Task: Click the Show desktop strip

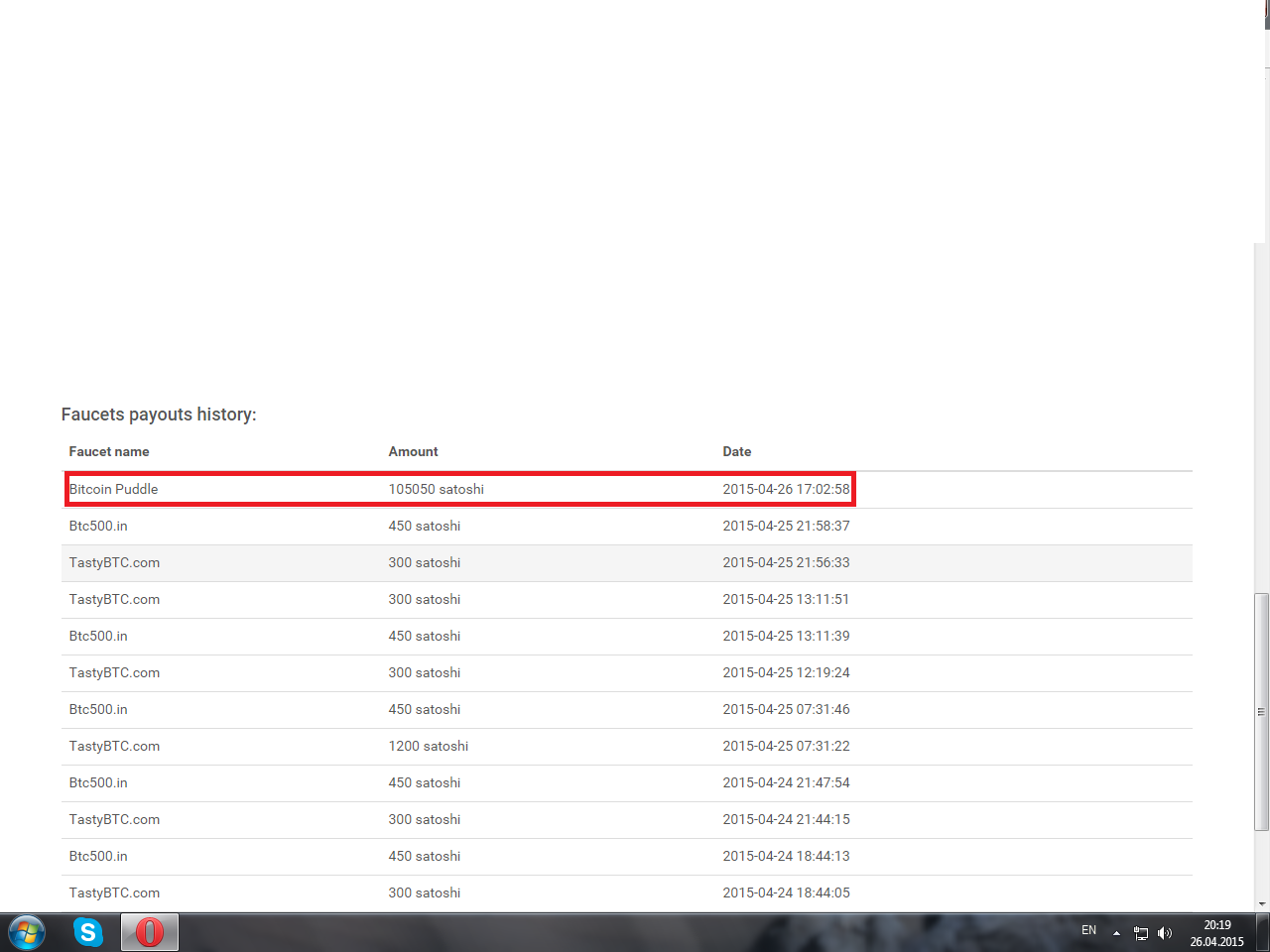Action: click(x=1264, y=933)
